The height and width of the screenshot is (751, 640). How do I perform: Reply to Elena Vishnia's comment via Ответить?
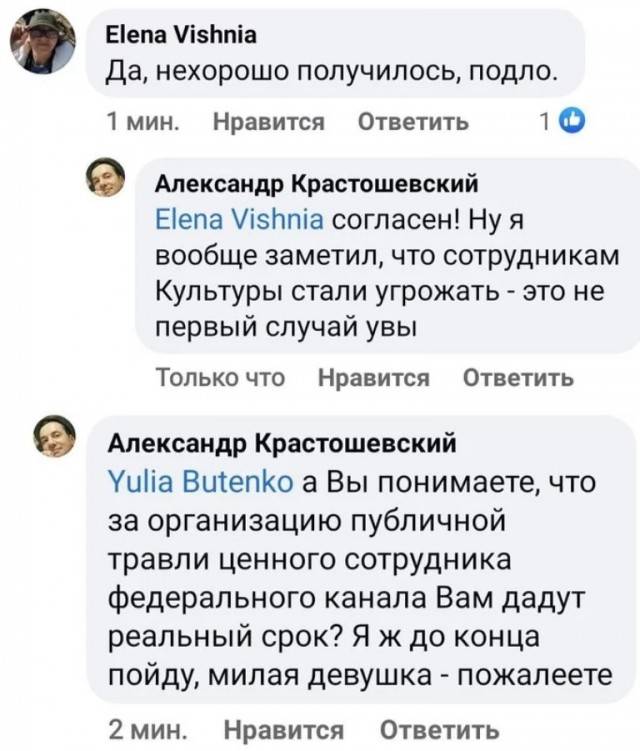(413, 122)
